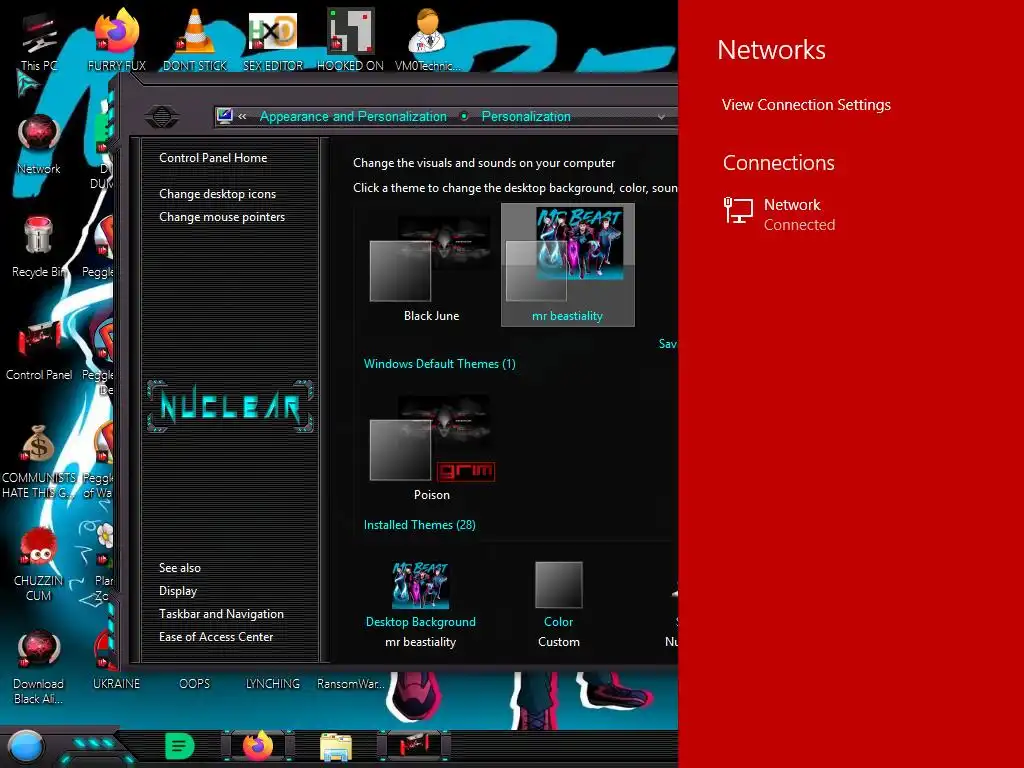Select the Network desktop icon
The image size is (1024, 768).
point(39,144)
